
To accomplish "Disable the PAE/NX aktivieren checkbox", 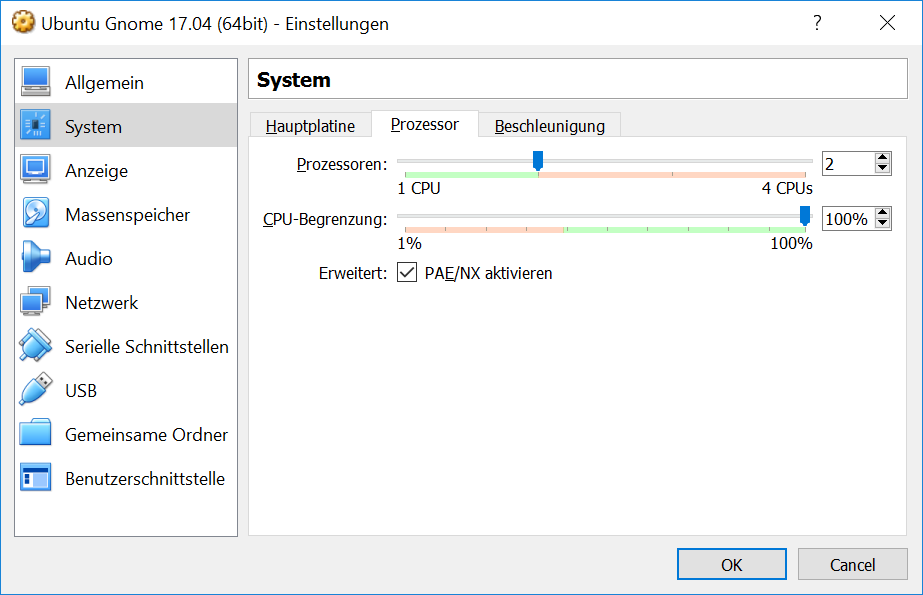I will point(407,272).
